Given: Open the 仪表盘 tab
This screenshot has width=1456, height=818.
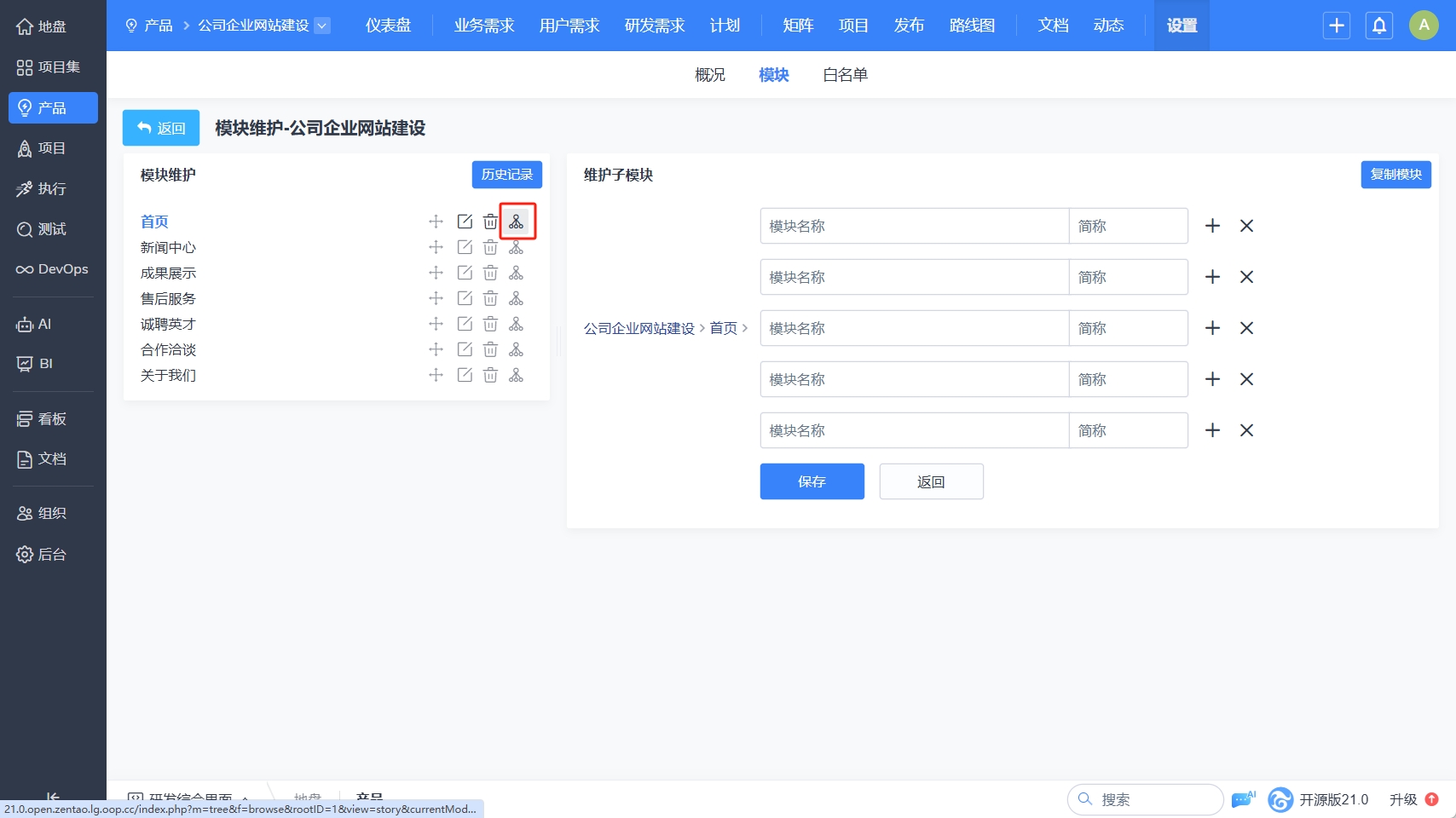Looking at the screenshot, I should (x=388, y=26).
